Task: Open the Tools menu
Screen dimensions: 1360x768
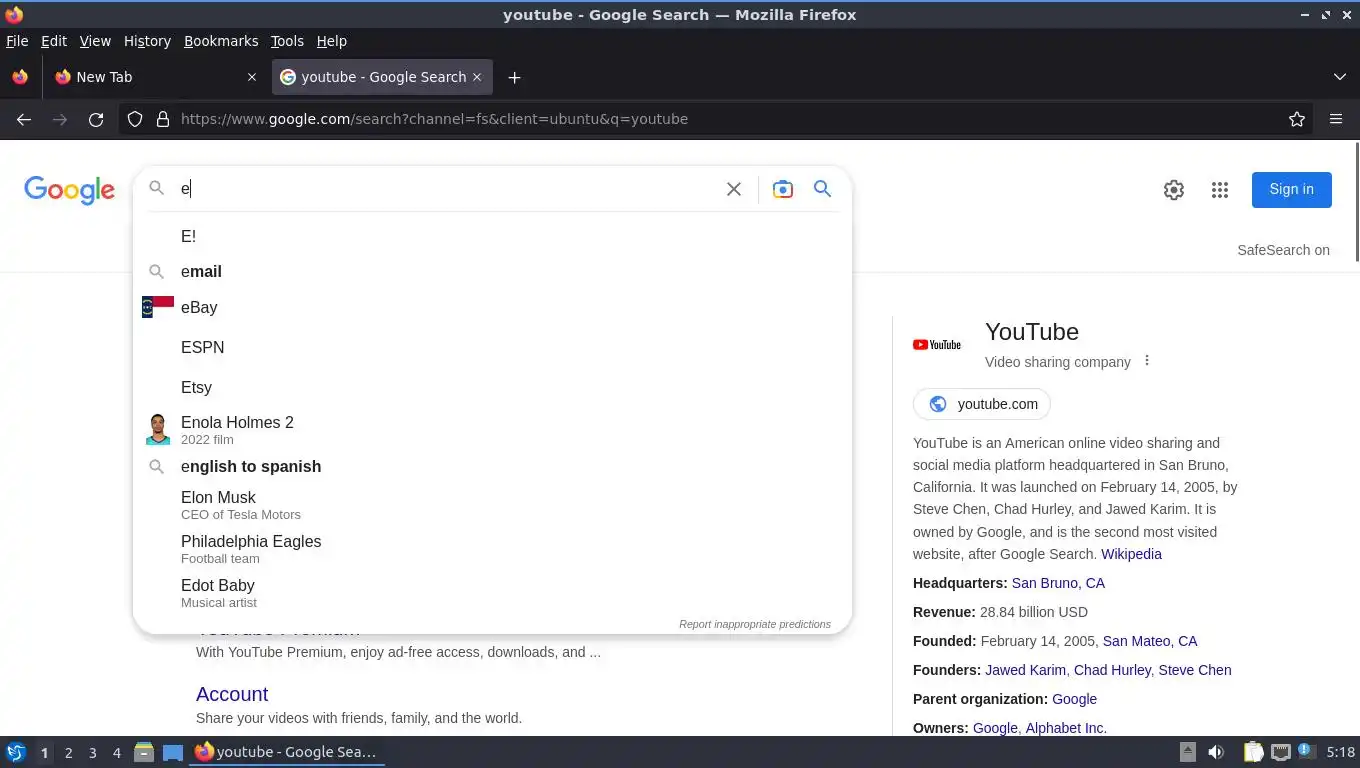Action: (287, 41)
